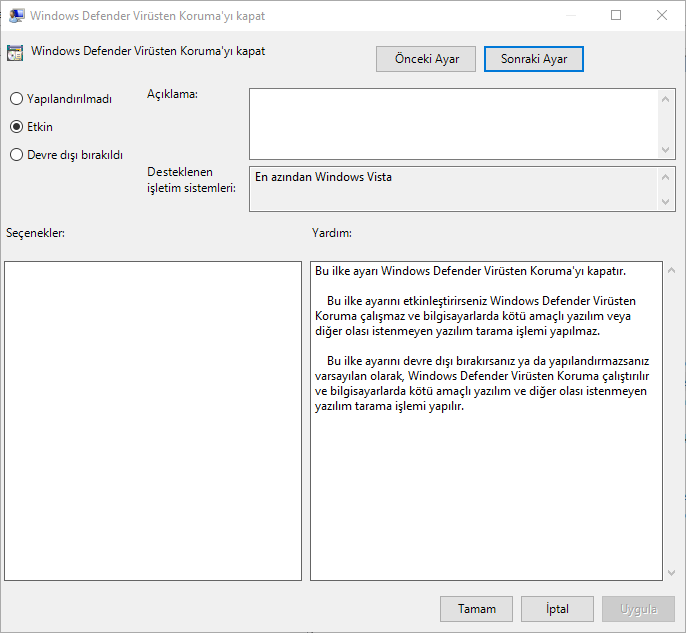Select the Yapılandırılmadı radio option
Image resolution: width=686 pixels, height=633 pixels.
point(60,99)
